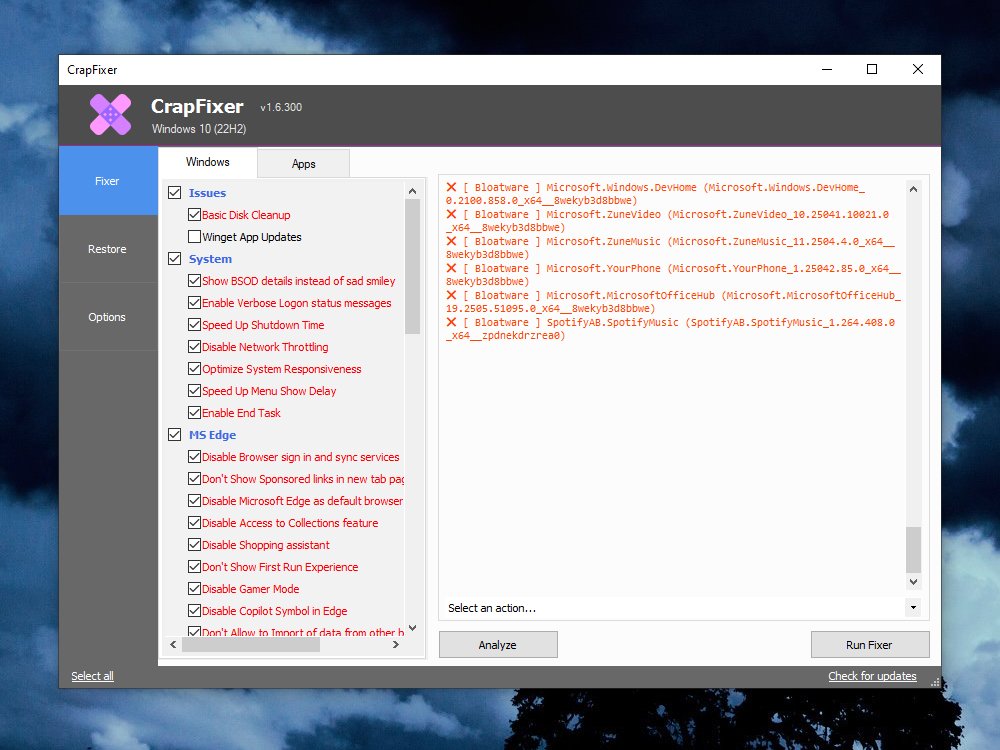Switch to the Windows tab
The width and height of the screenshot is (1000, 750).
click(x=207, y=162)
